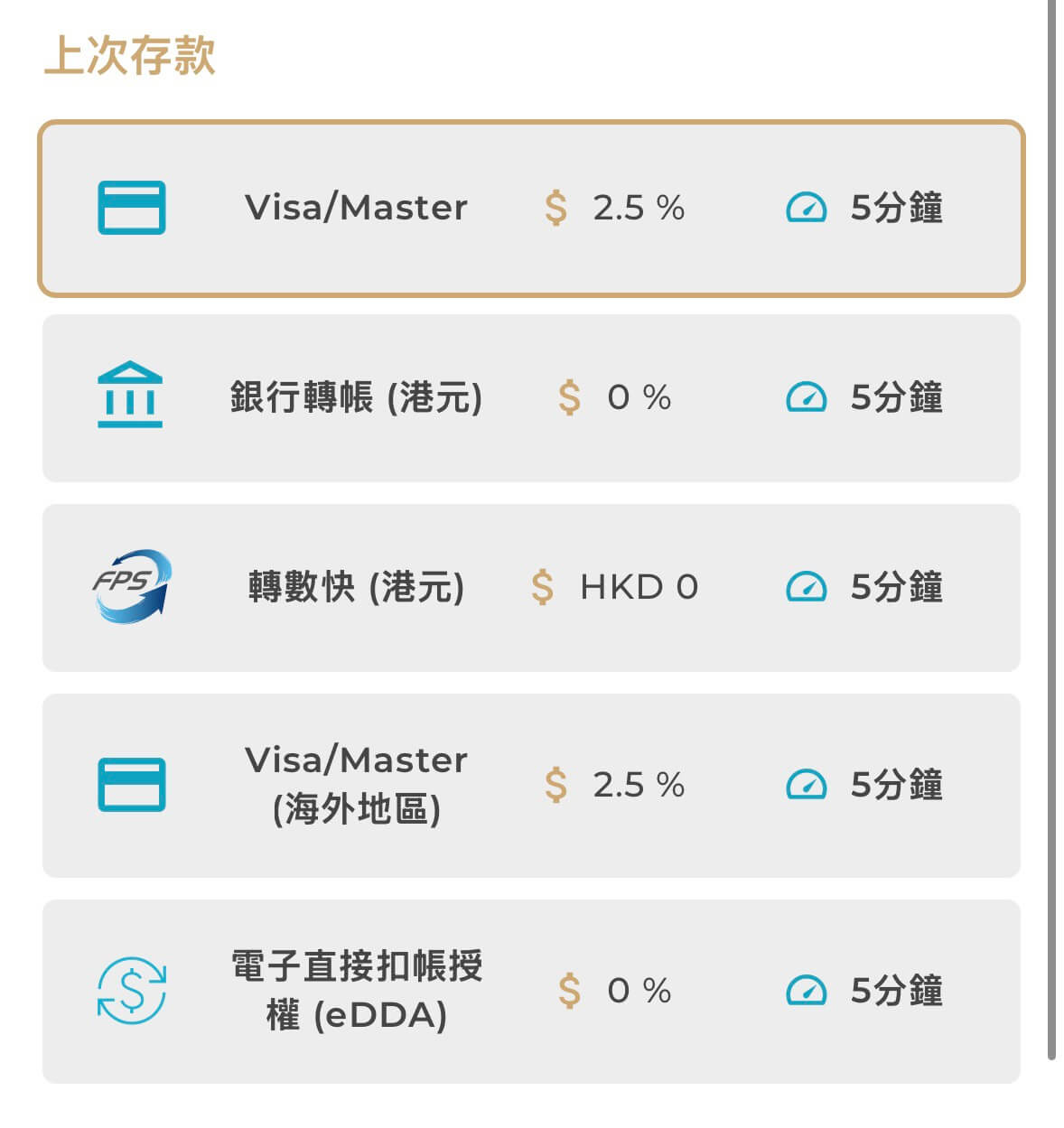Screen dimensions: 1064x1128
Task: Click the selected Visa/Master credit card icon
Action: [131, 208]
